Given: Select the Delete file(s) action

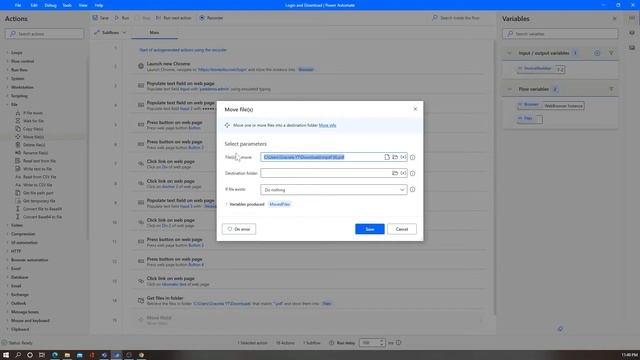Looking at the screenshot, I should [34, 145].
